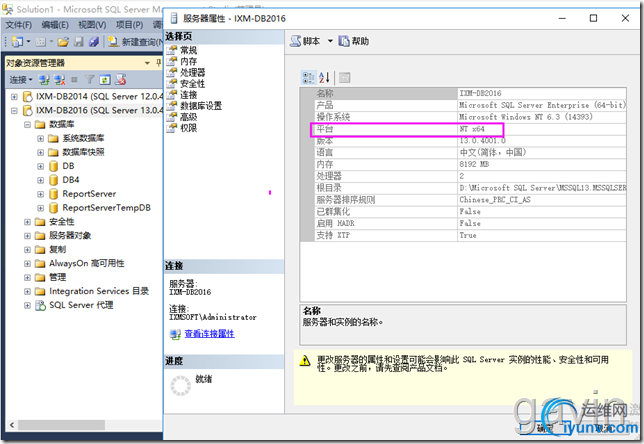Collapse the IXM-DB2016 server node
This screenshot has width=644, height=444.
(x=14, y=110)
